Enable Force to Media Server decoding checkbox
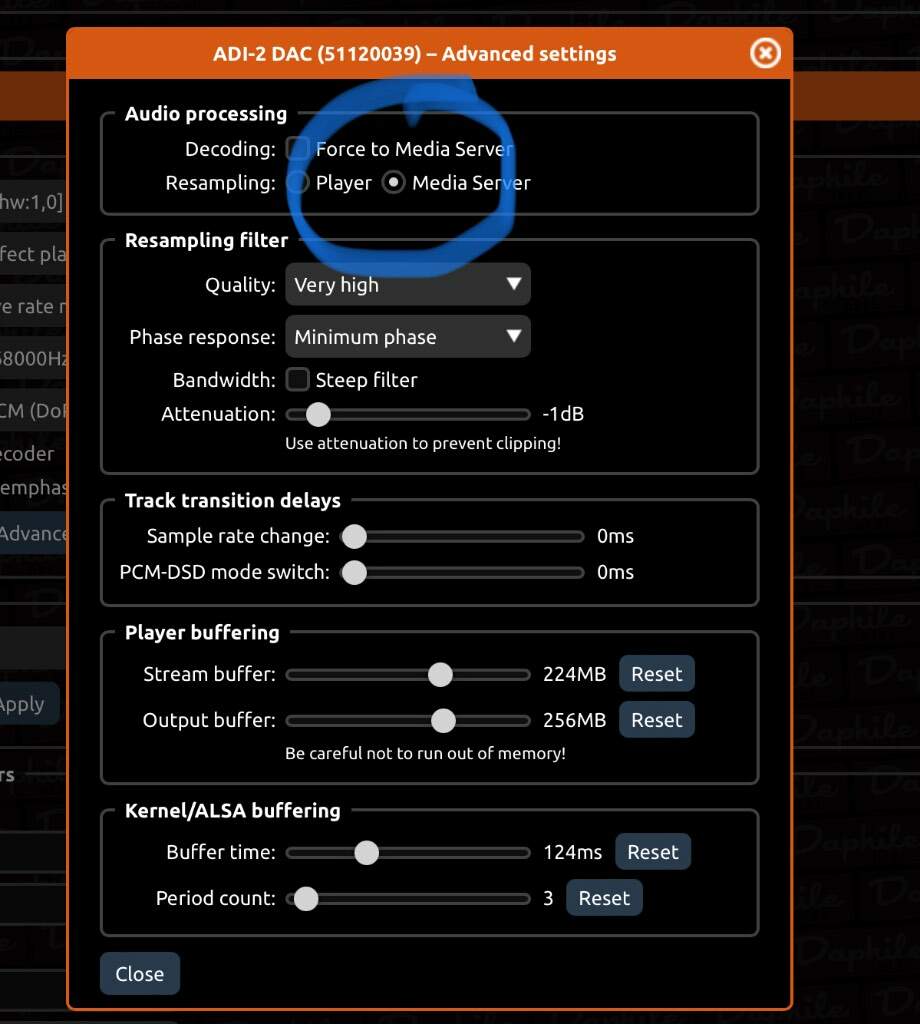The height and width of the screenshot is (1024, 920). coord(298,149)
